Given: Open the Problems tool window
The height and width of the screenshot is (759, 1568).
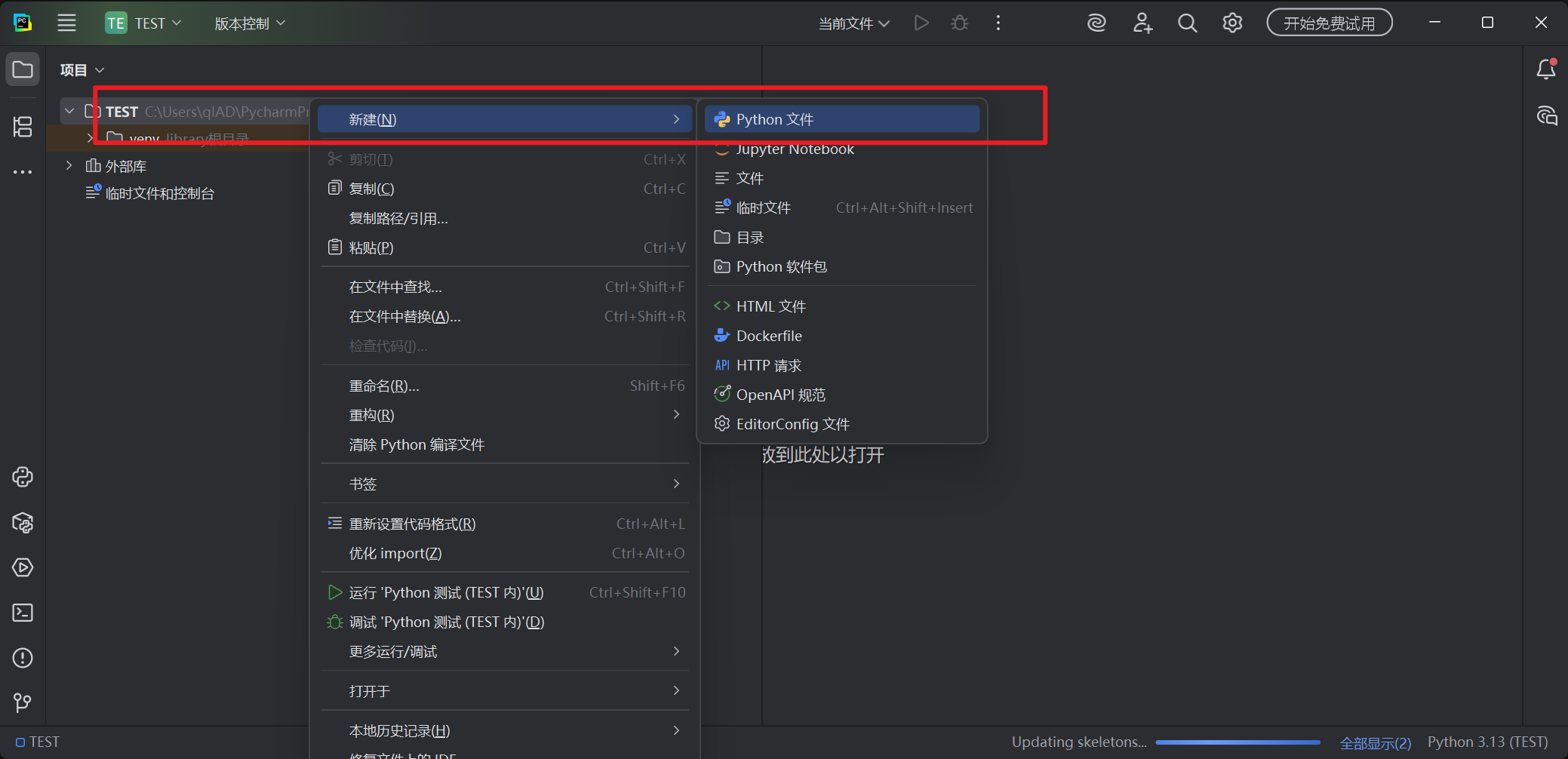Looking at the screenshot, I should pos(23,658).
